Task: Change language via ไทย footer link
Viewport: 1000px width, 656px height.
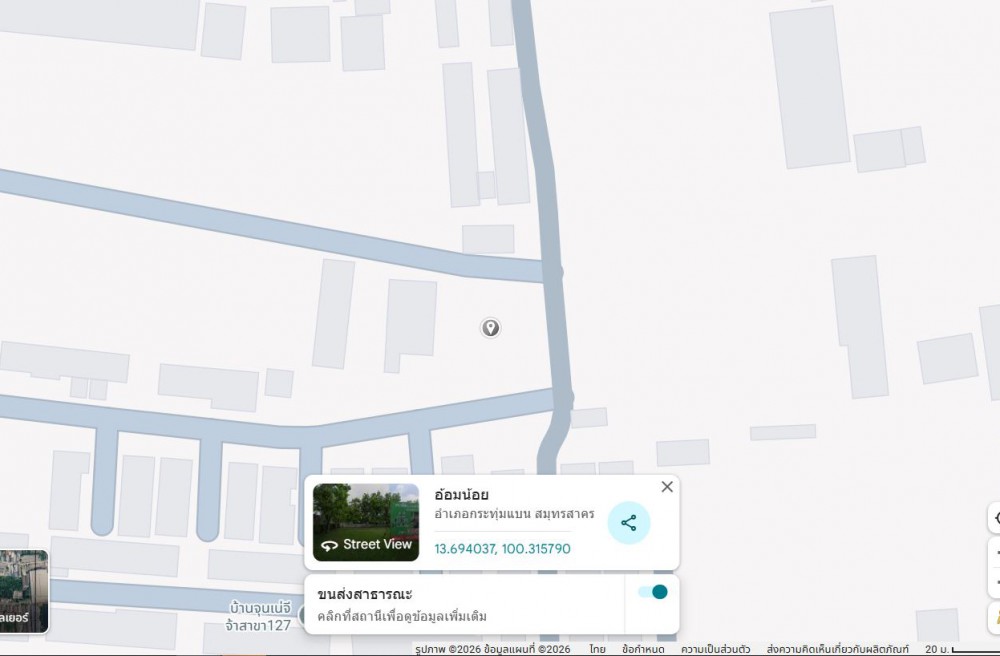Action: [x=597, y=649]
